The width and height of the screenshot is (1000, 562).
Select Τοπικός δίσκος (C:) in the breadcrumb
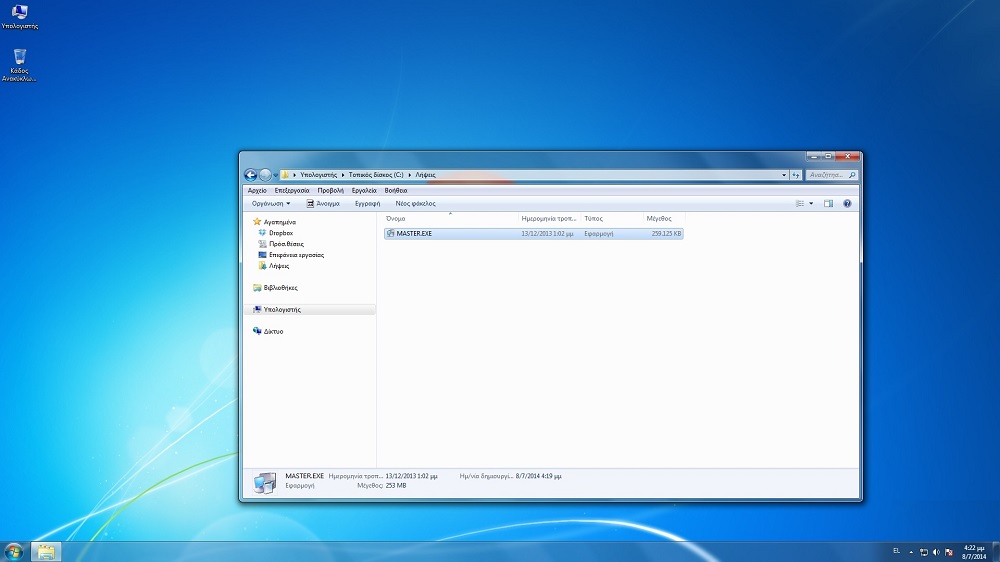(376, 175)
